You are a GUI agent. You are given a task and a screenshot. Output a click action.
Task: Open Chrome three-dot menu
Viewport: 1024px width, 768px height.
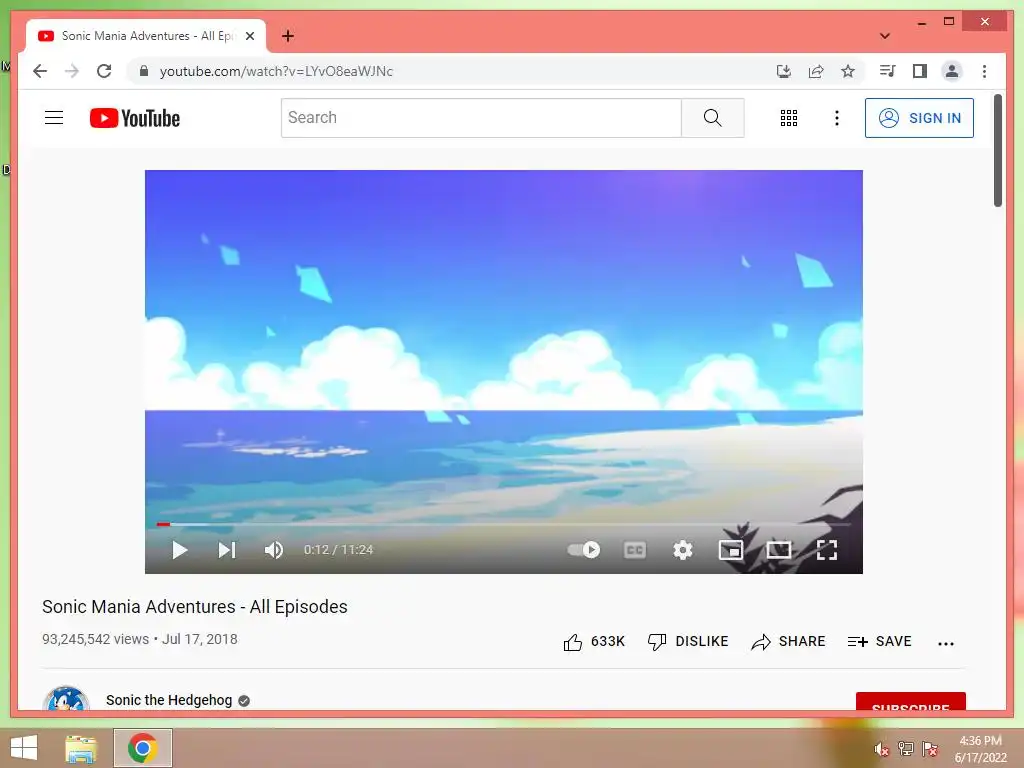click(984, 71)
